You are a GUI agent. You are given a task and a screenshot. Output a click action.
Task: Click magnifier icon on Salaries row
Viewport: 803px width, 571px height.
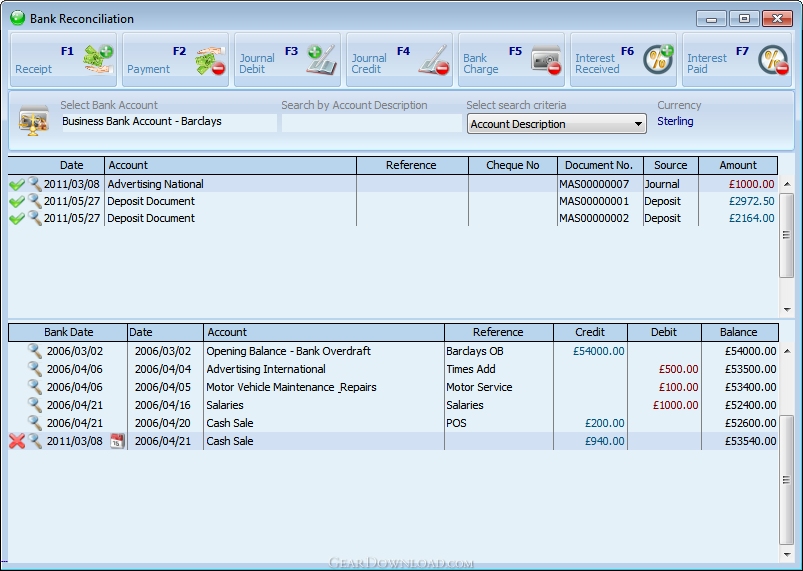[34, 405]
